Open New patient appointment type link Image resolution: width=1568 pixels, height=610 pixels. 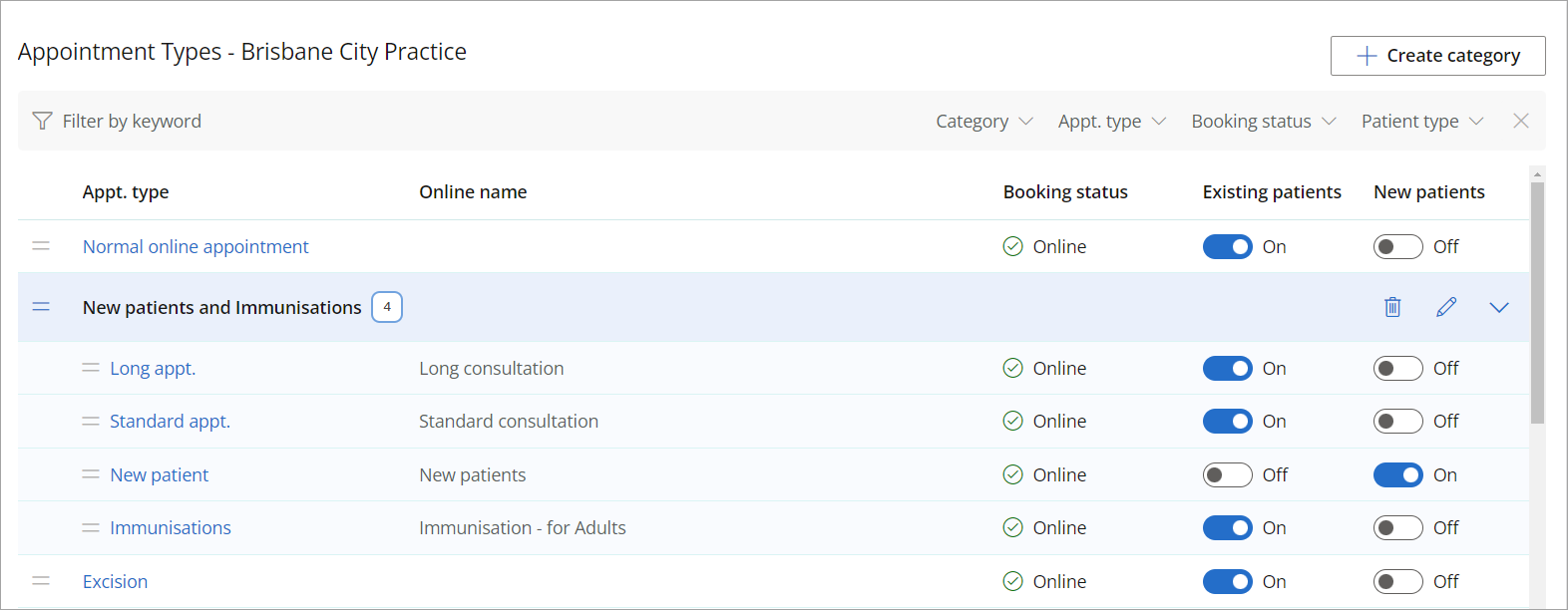[x=159, y=474]
